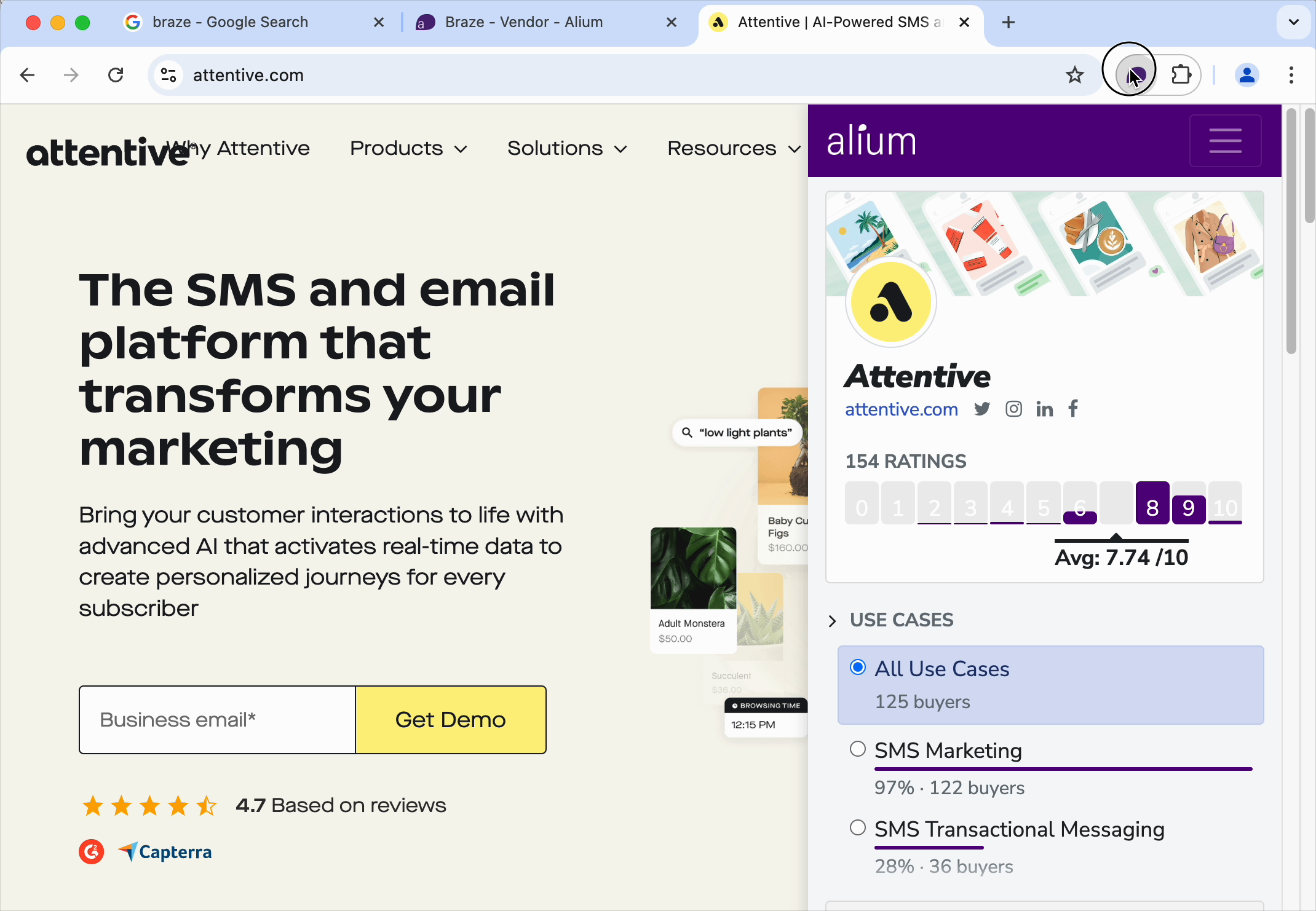
Task: Close the braze Google Search tab
Action: [379, 22]
